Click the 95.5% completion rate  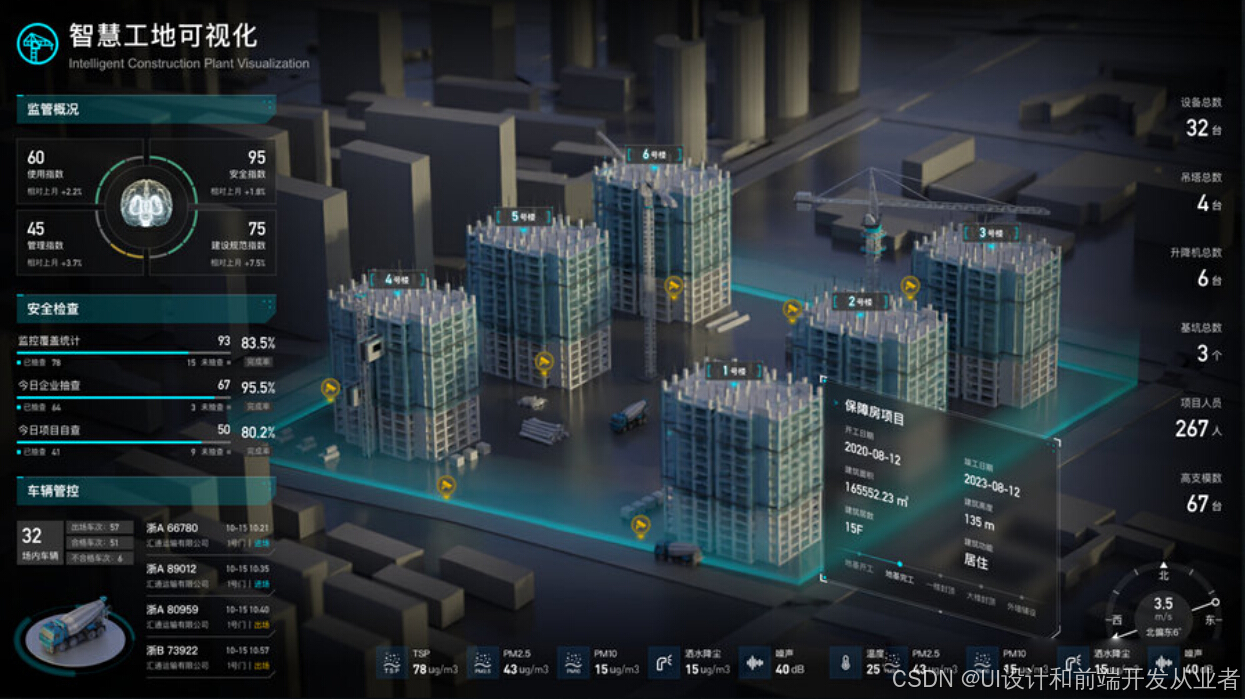(258, 388)
